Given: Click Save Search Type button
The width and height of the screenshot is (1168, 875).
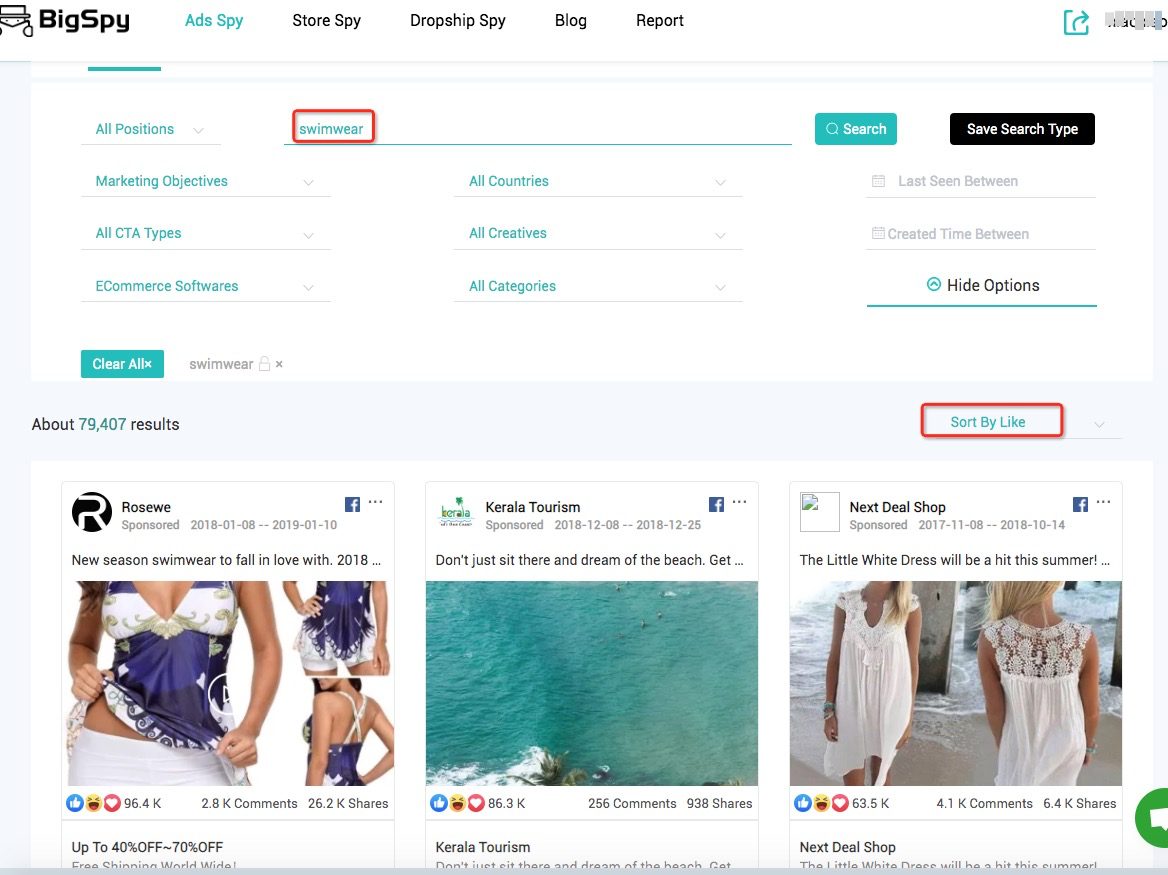Looking at the screenshot, I should (x=1022, y=129).
